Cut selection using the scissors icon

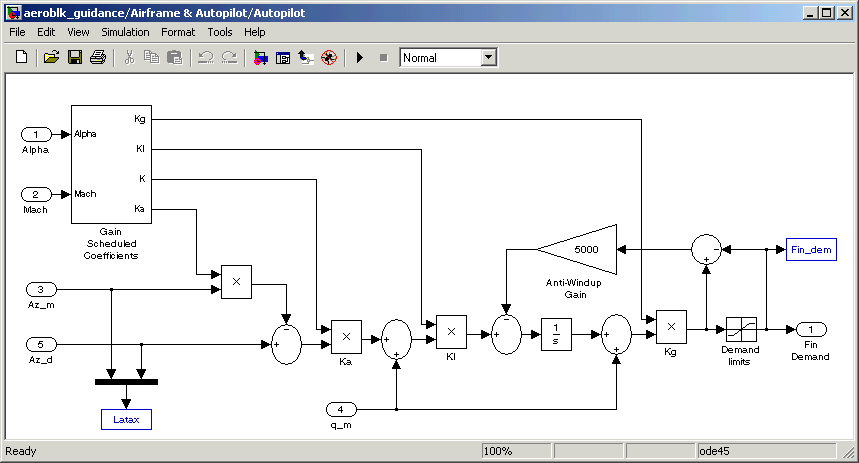129,57
